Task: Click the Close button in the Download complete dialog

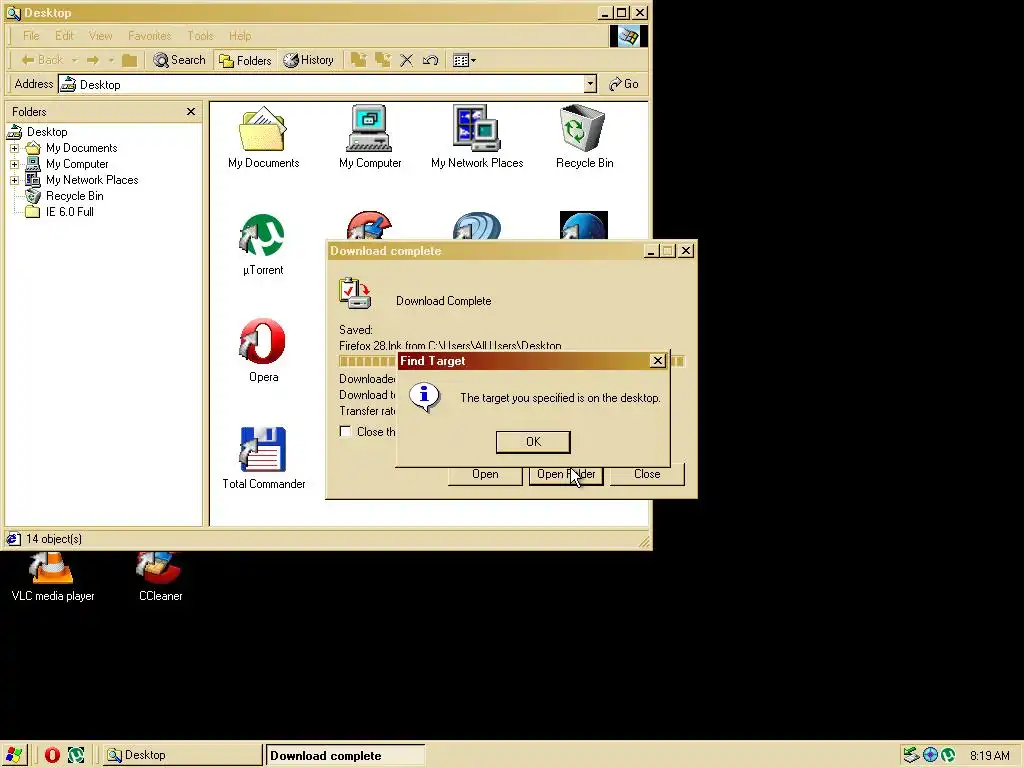Action: (x=647, y=475)
